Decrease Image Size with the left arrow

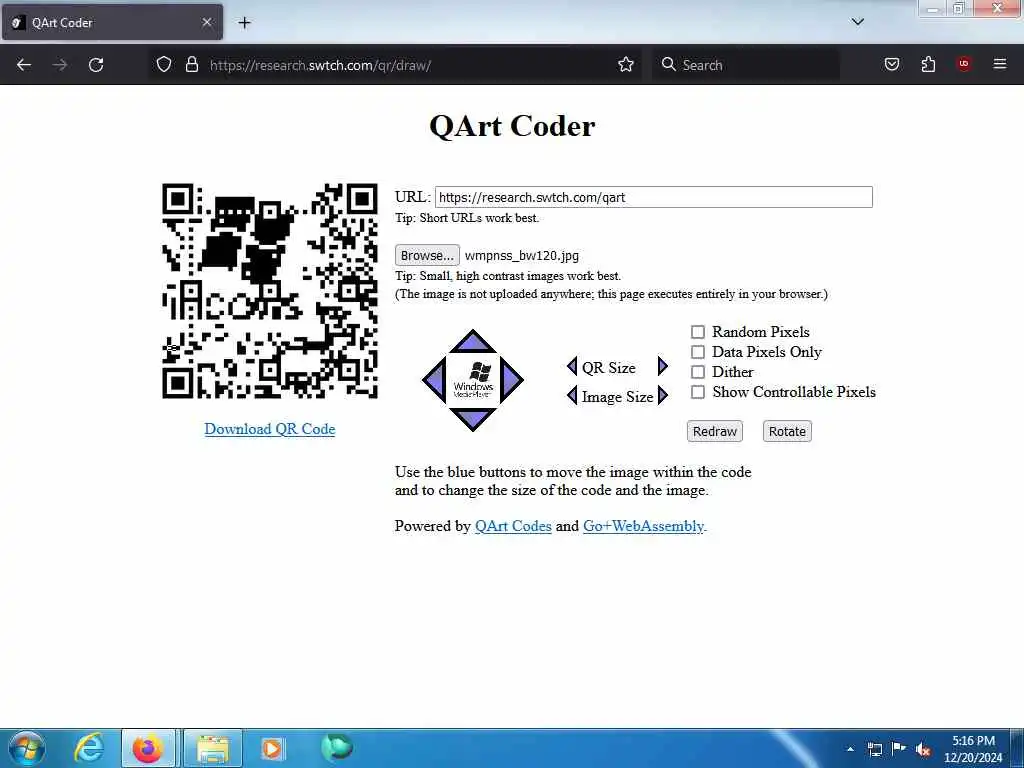[572, 396]
